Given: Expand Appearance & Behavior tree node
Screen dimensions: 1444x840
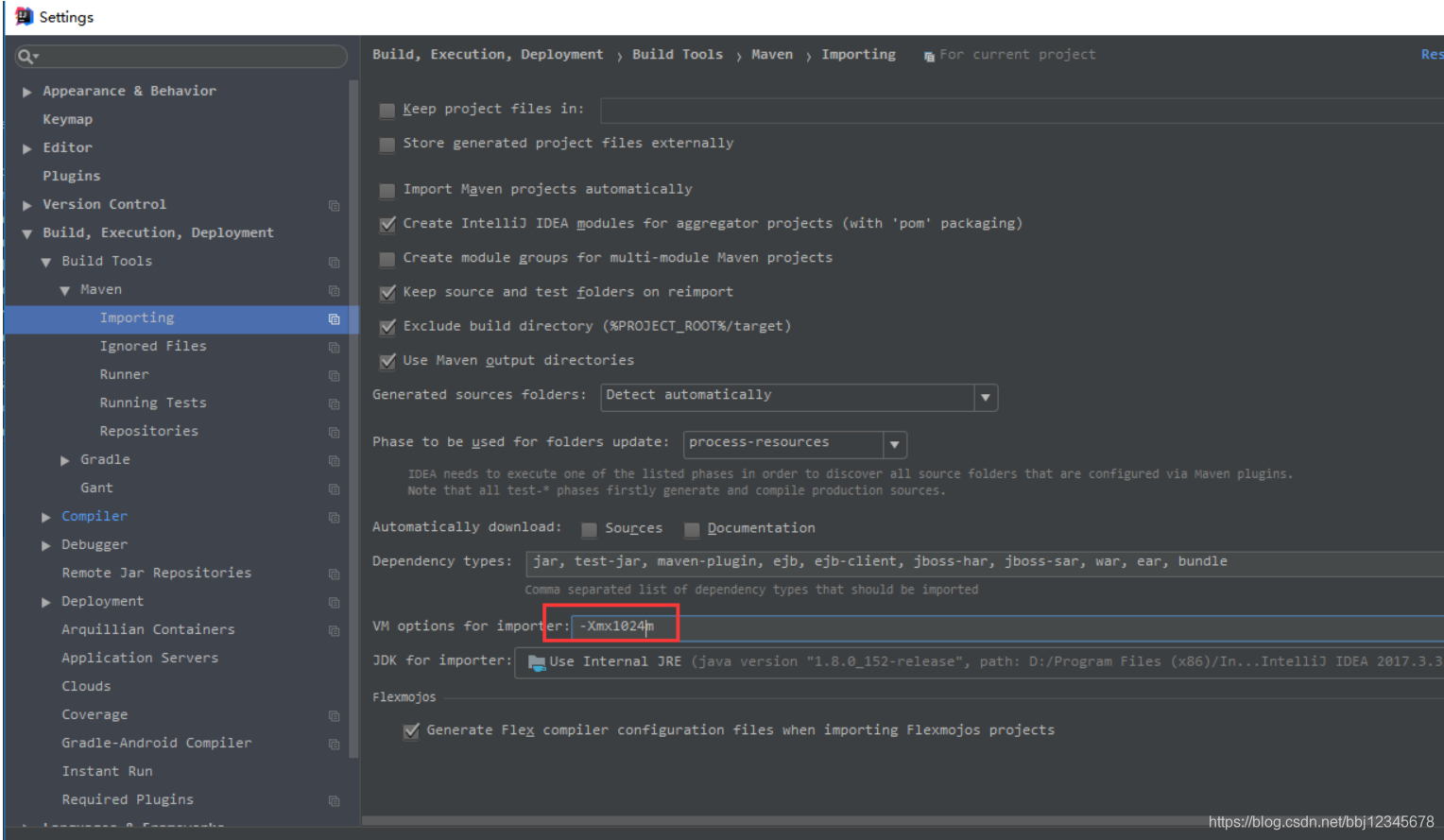Looking at the screenshot, I should click(x=27, y=92).
